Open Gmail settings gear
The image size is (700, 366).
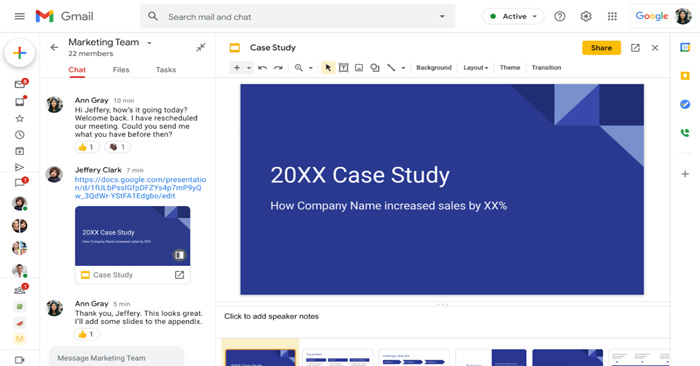[586, 17]
